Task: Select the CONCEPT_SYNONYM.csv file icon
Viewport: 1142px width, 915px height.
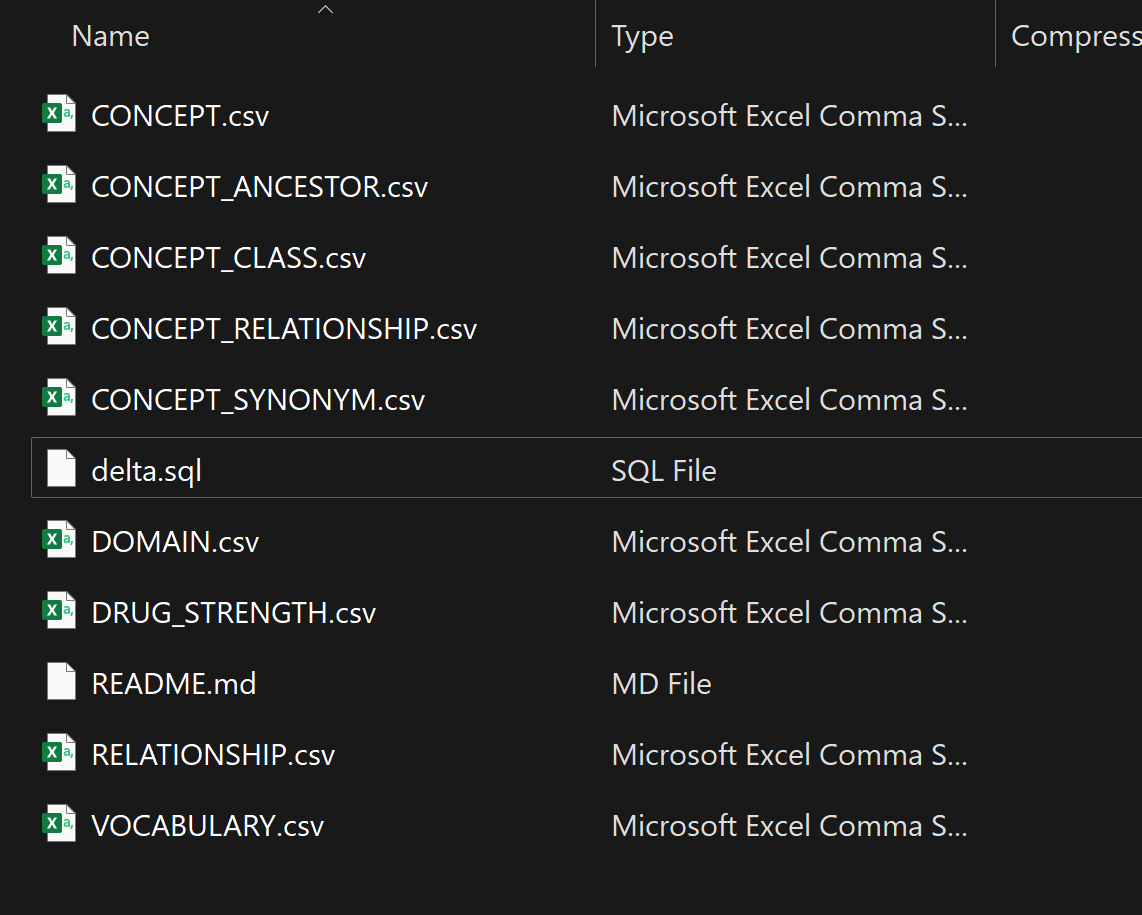Action: point(60,398)
